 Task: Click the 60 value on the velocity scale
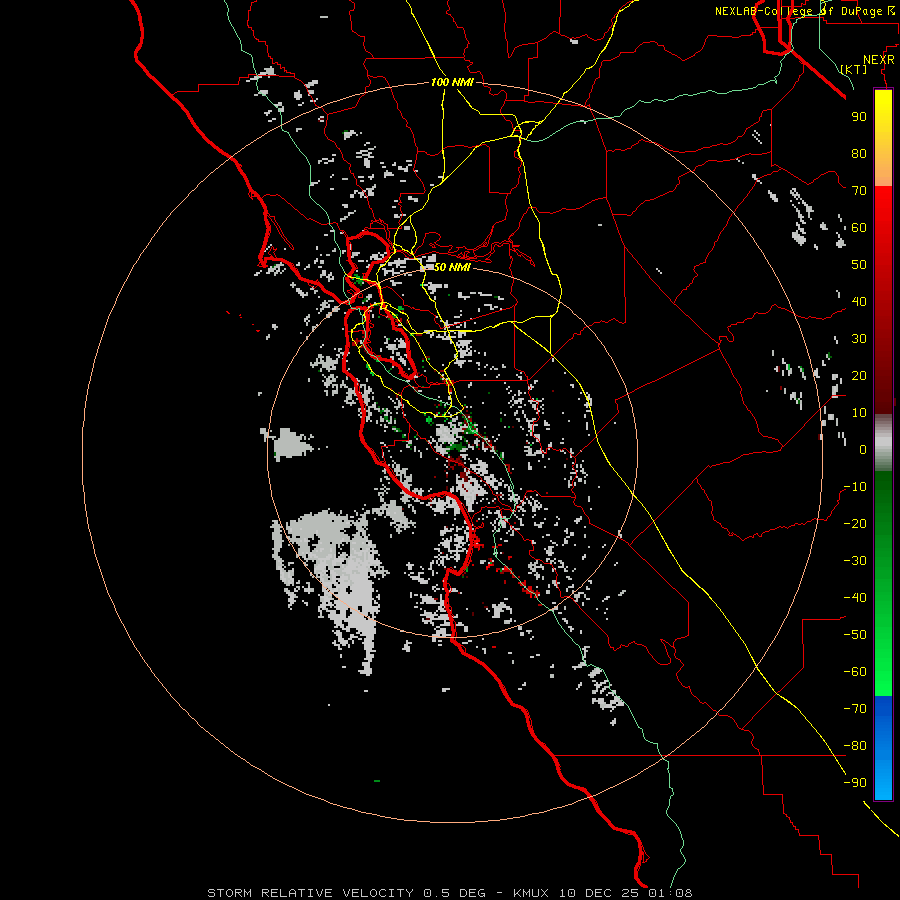(859, 228)
